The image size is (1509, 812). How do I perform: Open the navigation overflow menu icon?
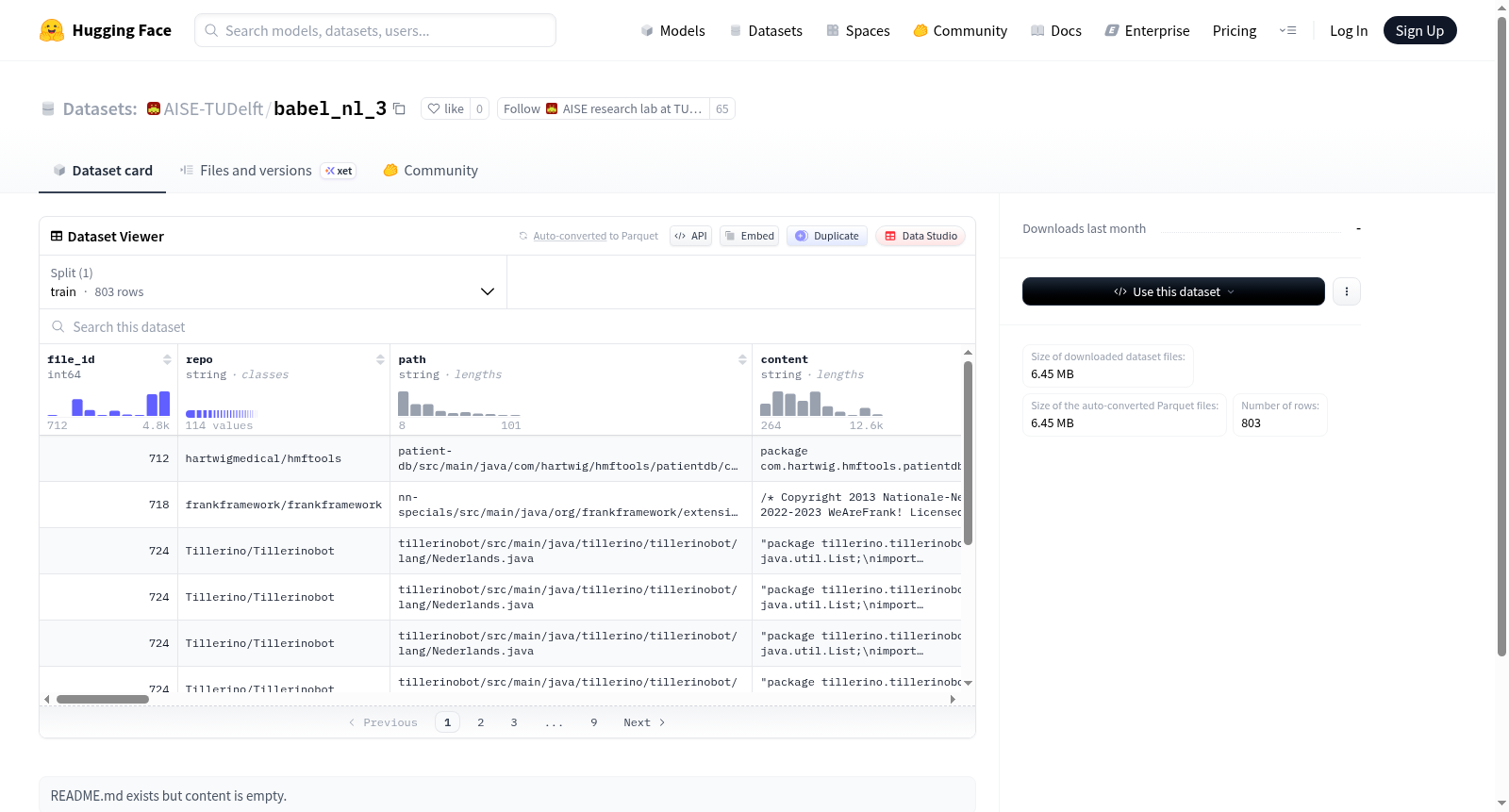coord(1287,30)
